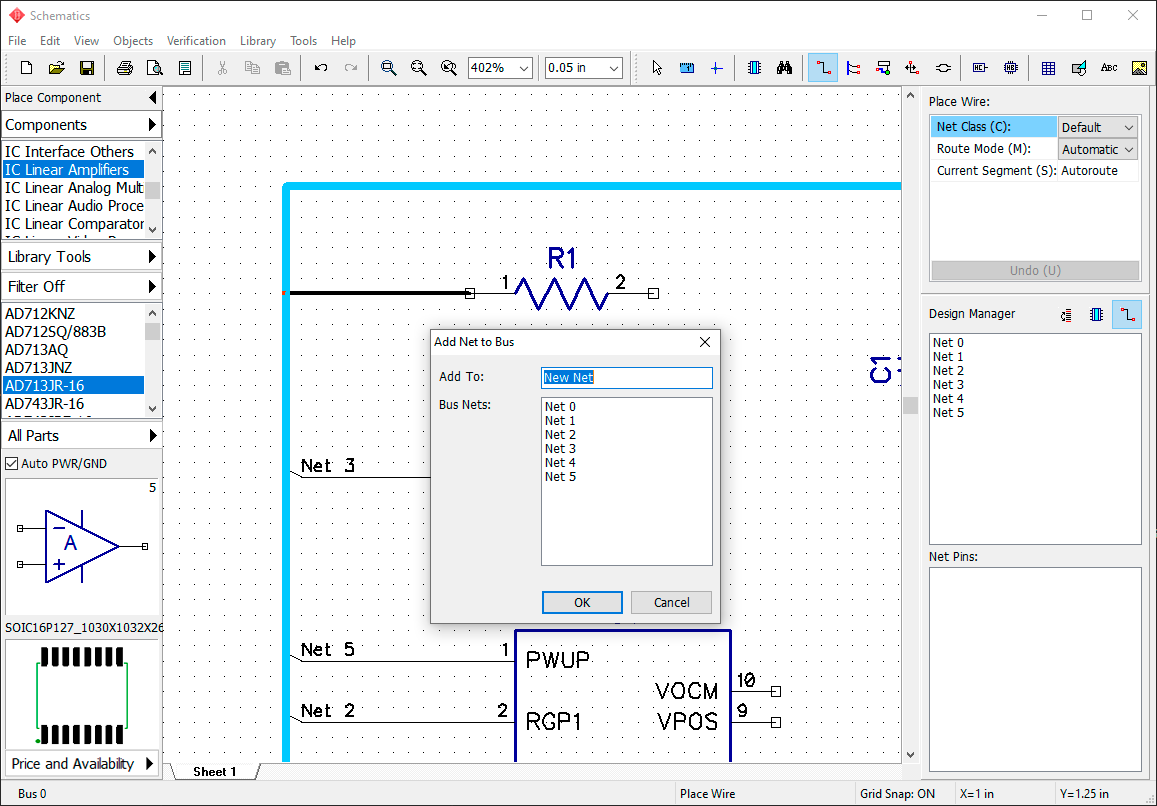The width and height of the screenshot is (1157, 806).
Task: Click the zoom out magnifier
Action: click(x=418, y=68)
